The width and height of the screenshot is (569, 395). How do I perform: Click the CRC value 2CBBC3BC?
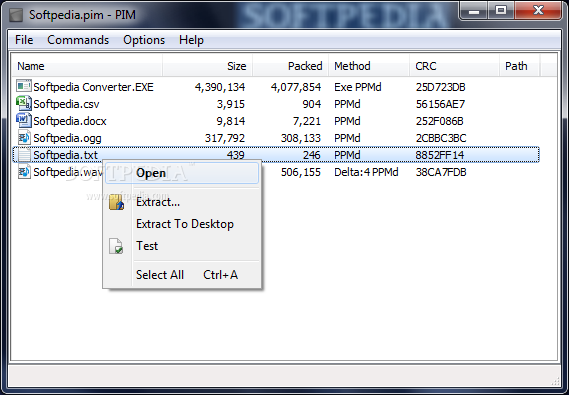[441, 138]
